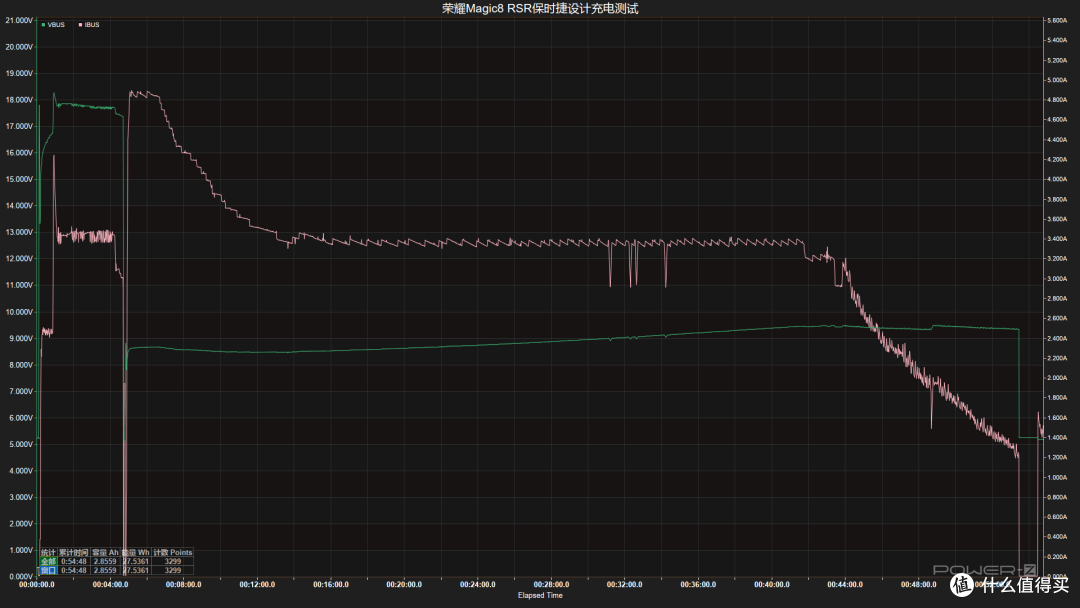Click the 00:28:00.0 time axis tick
Image resolution: width=1080 pixels, height=608 pixels.
(551, 585)
